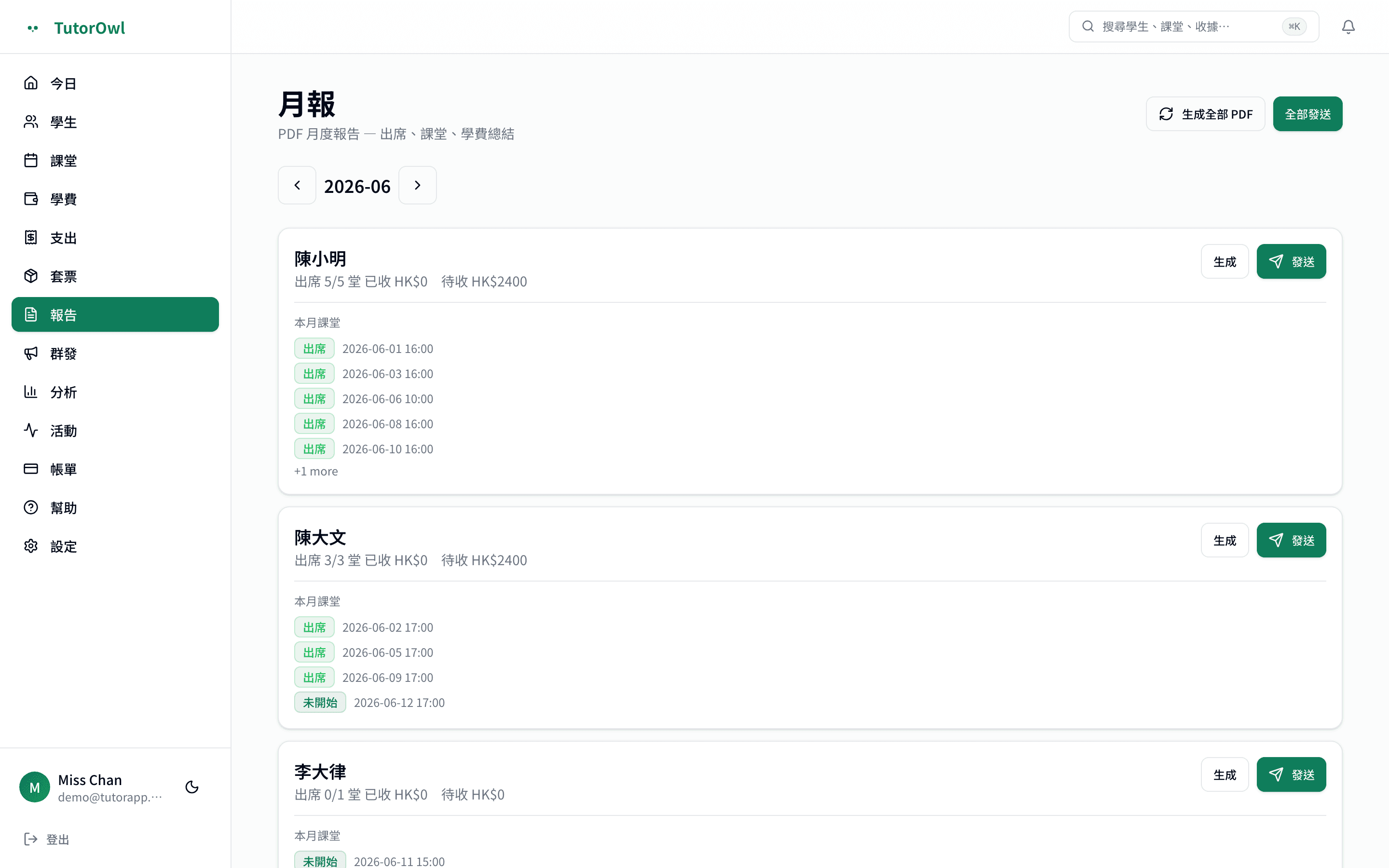
Task: Select the 課堂 calendar icon
Action: click(31, 160)
